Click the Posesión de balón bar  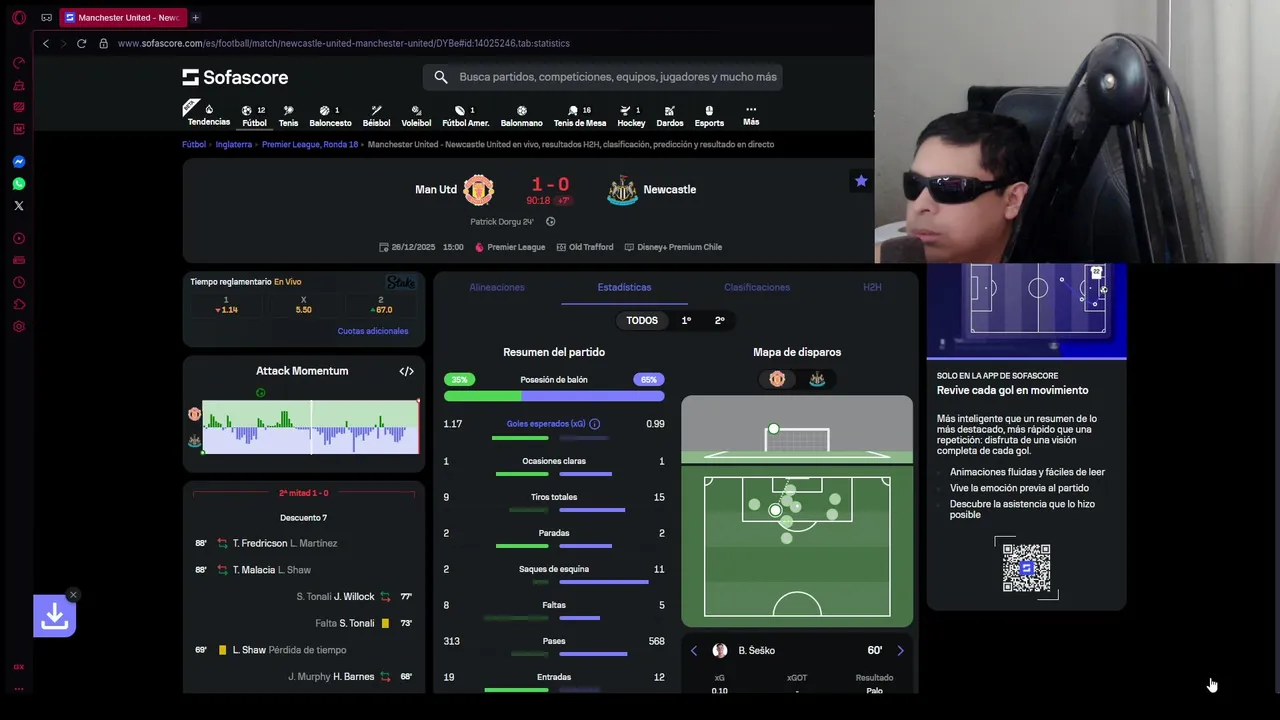(554, 396)
